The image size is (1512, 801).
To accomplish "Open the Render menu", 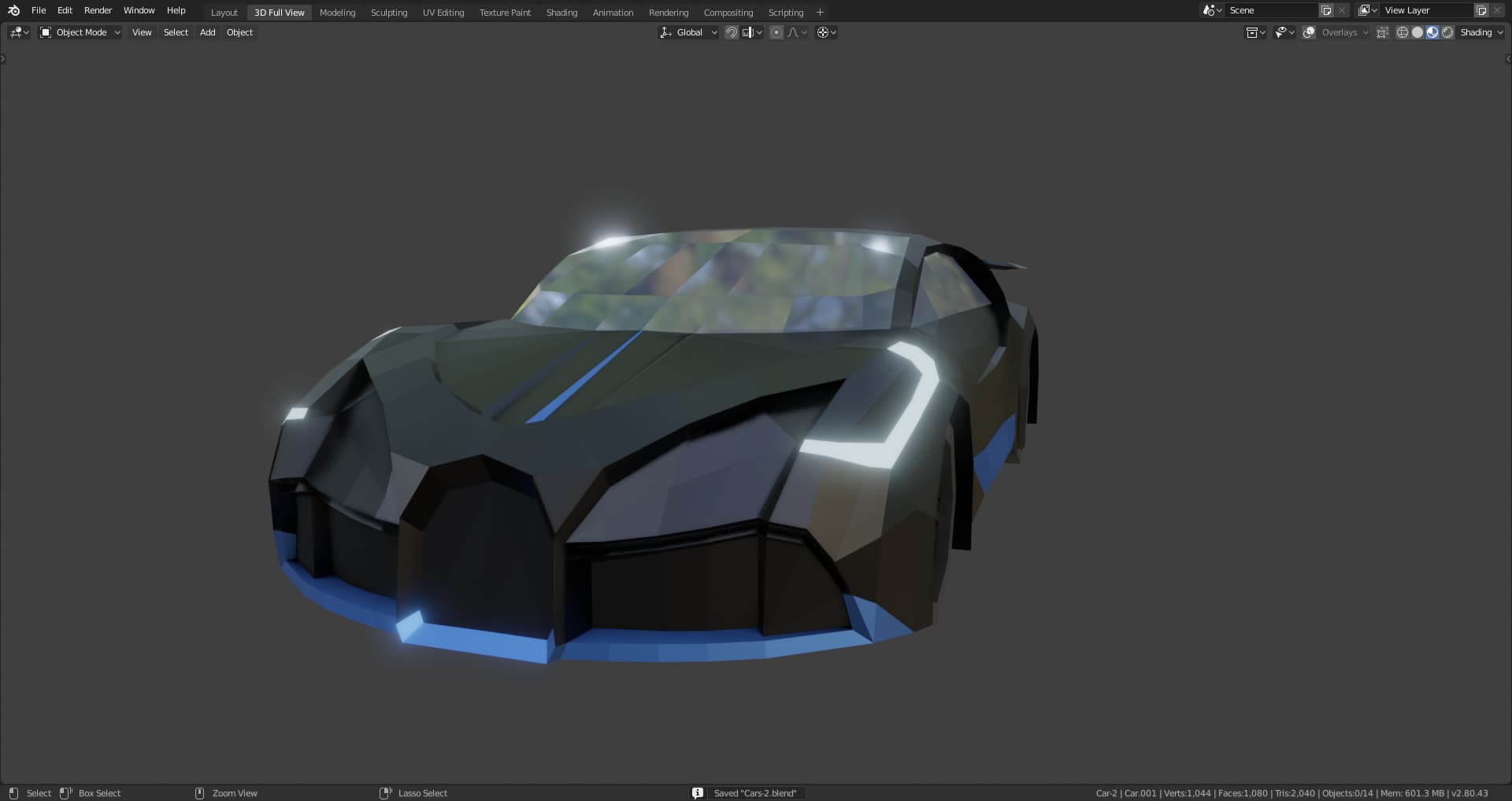I will 98,10.
